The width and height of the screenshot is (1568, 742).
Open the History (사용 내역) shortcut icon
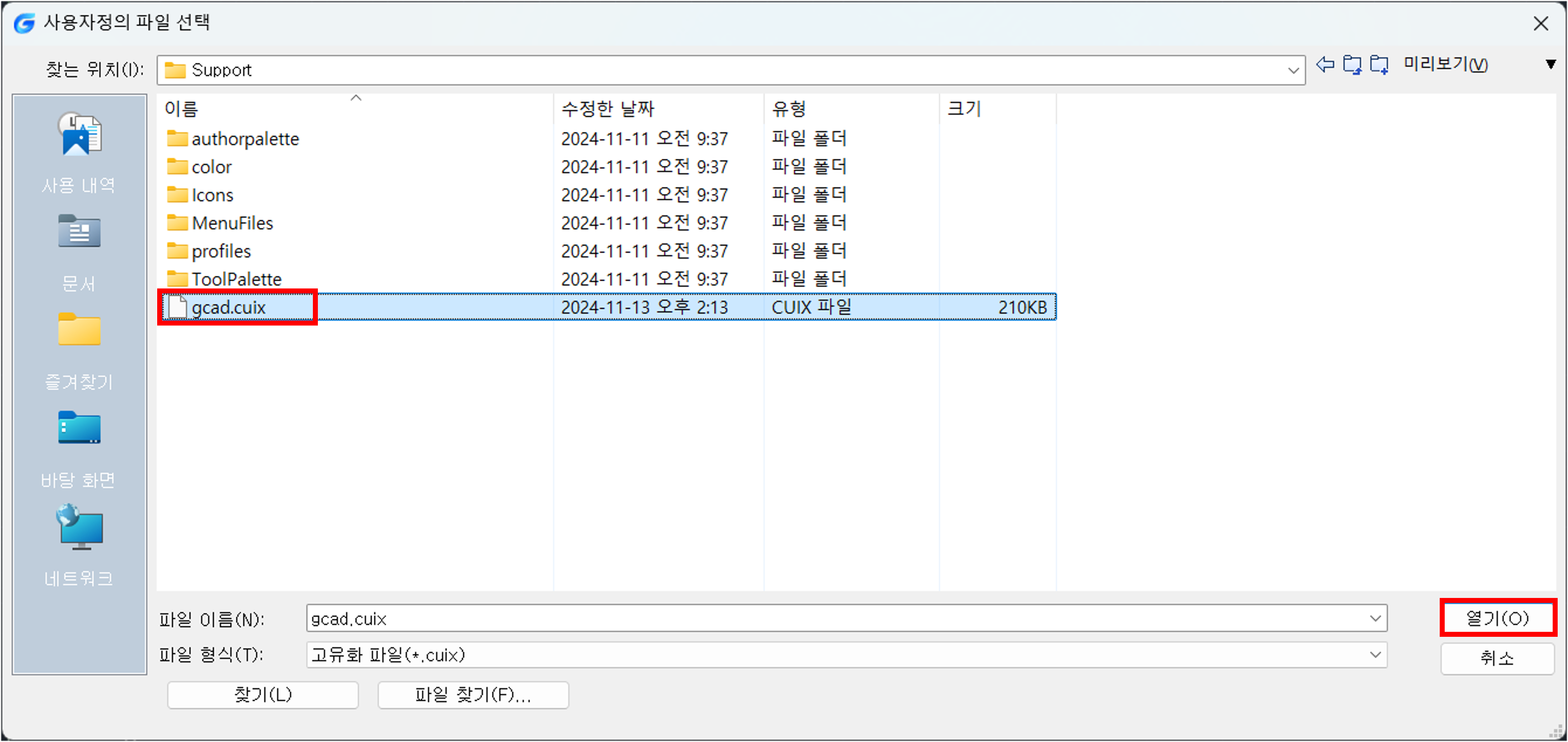80,133
